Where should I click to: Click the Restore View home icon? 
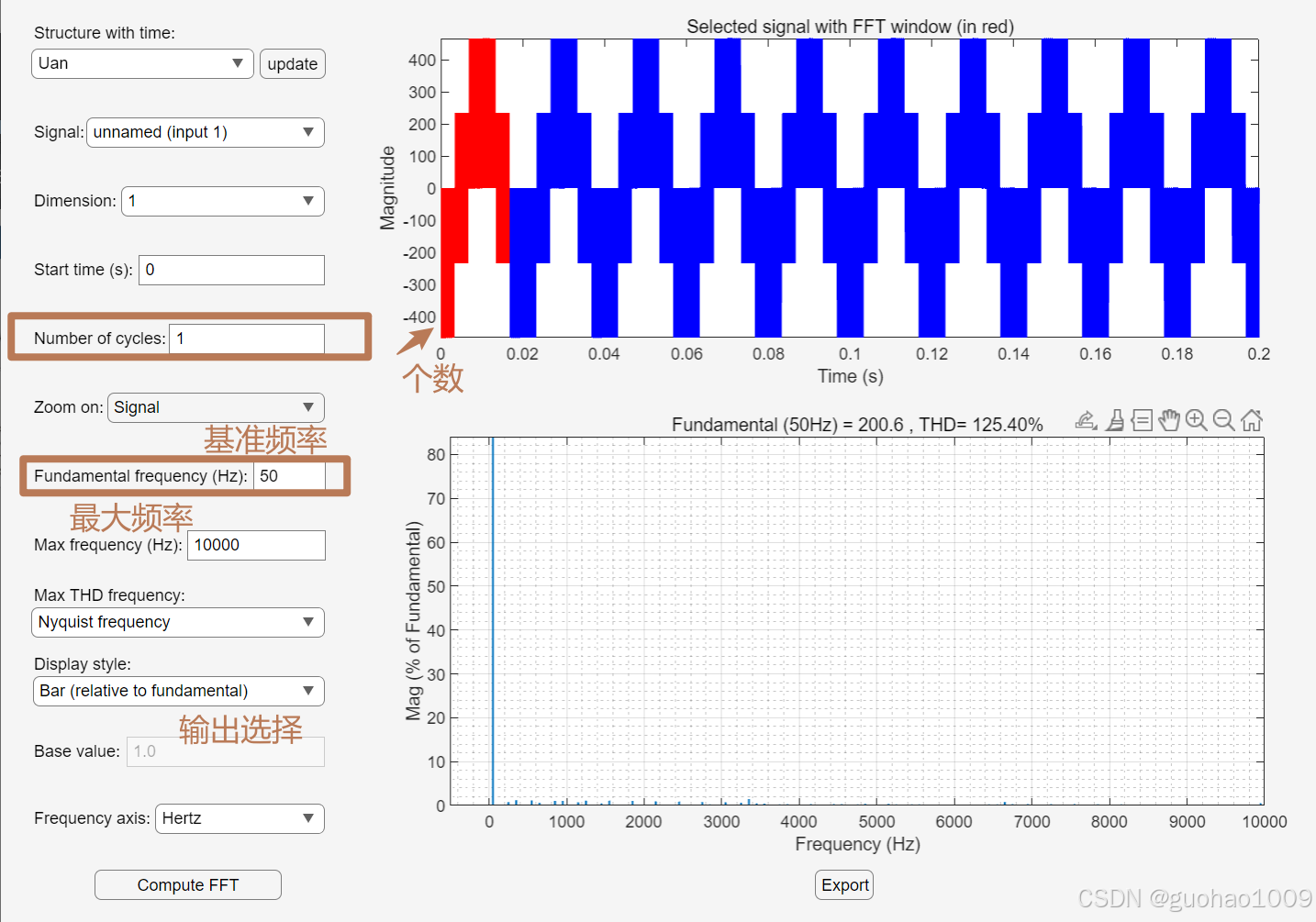(x=1252, y=420)
